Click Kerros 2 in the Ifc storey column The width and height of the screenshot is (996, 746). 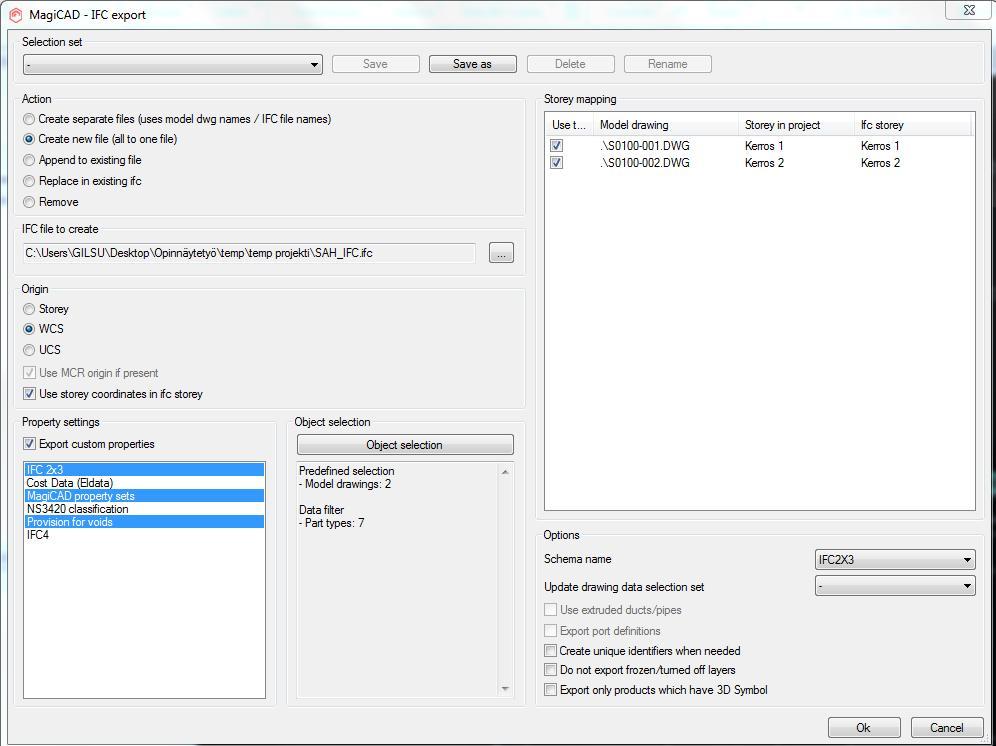coord(880,163)
